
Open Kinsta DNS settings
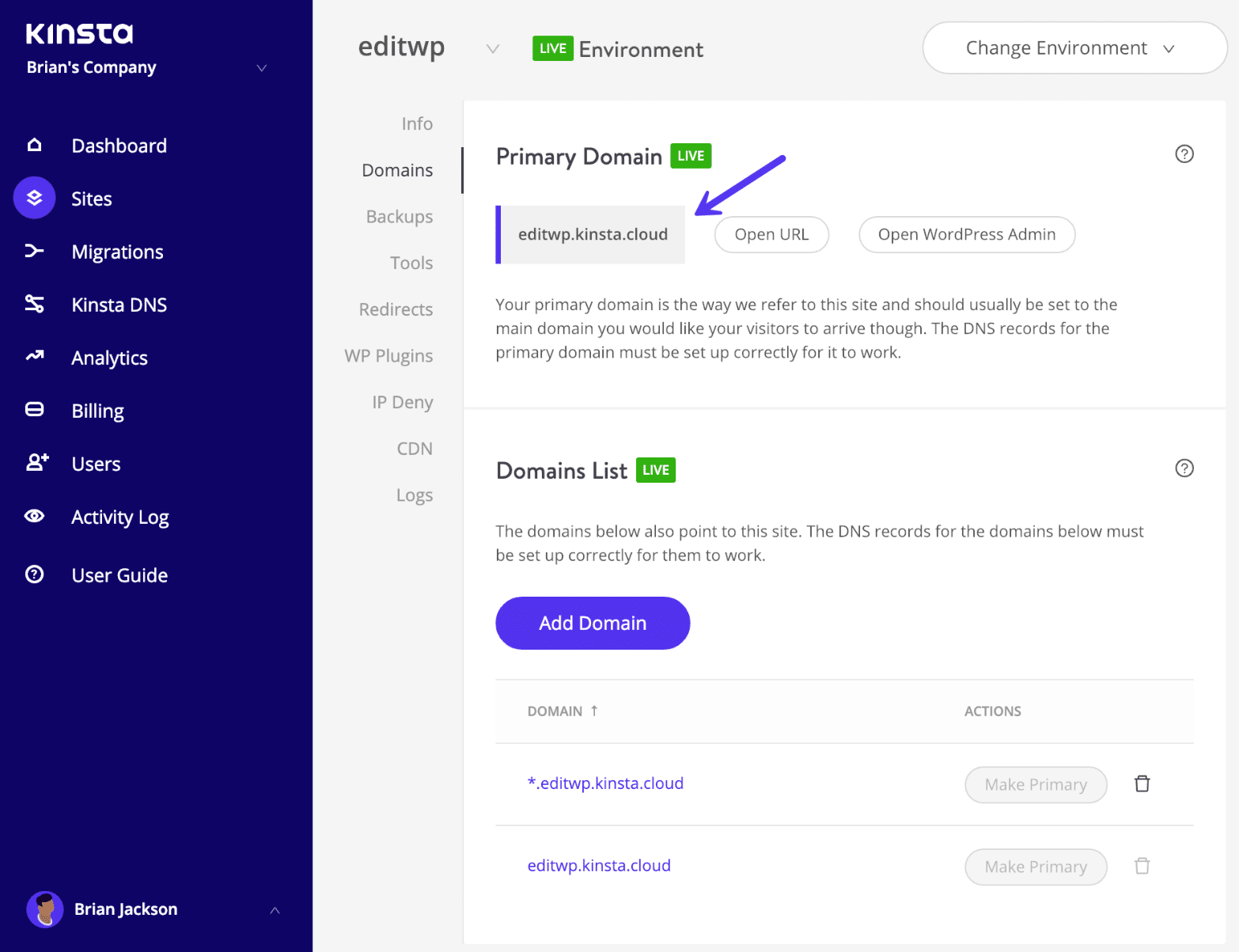(x=119, y=304)
